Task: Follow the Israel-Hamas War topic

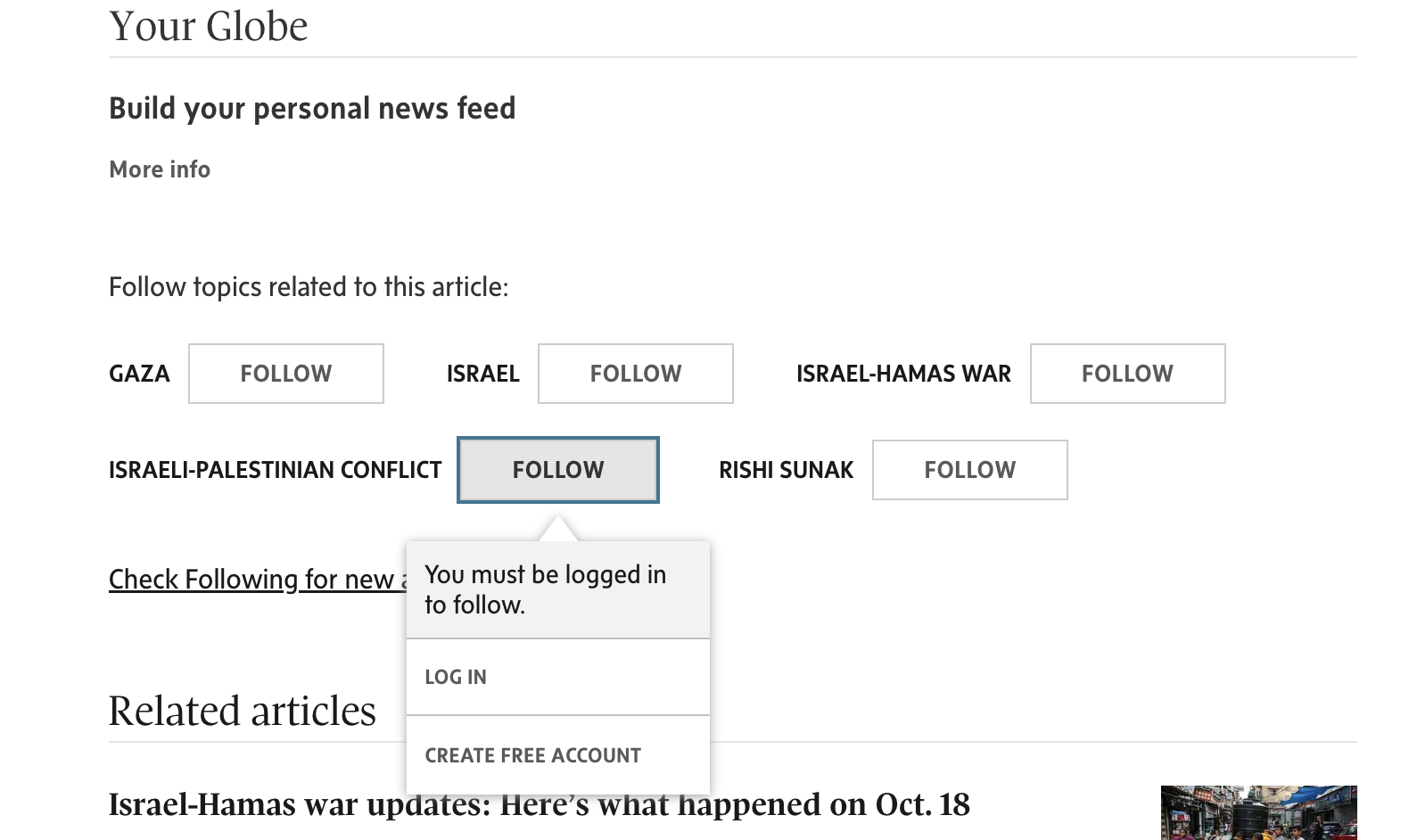Action: (x=1128, y=374)
